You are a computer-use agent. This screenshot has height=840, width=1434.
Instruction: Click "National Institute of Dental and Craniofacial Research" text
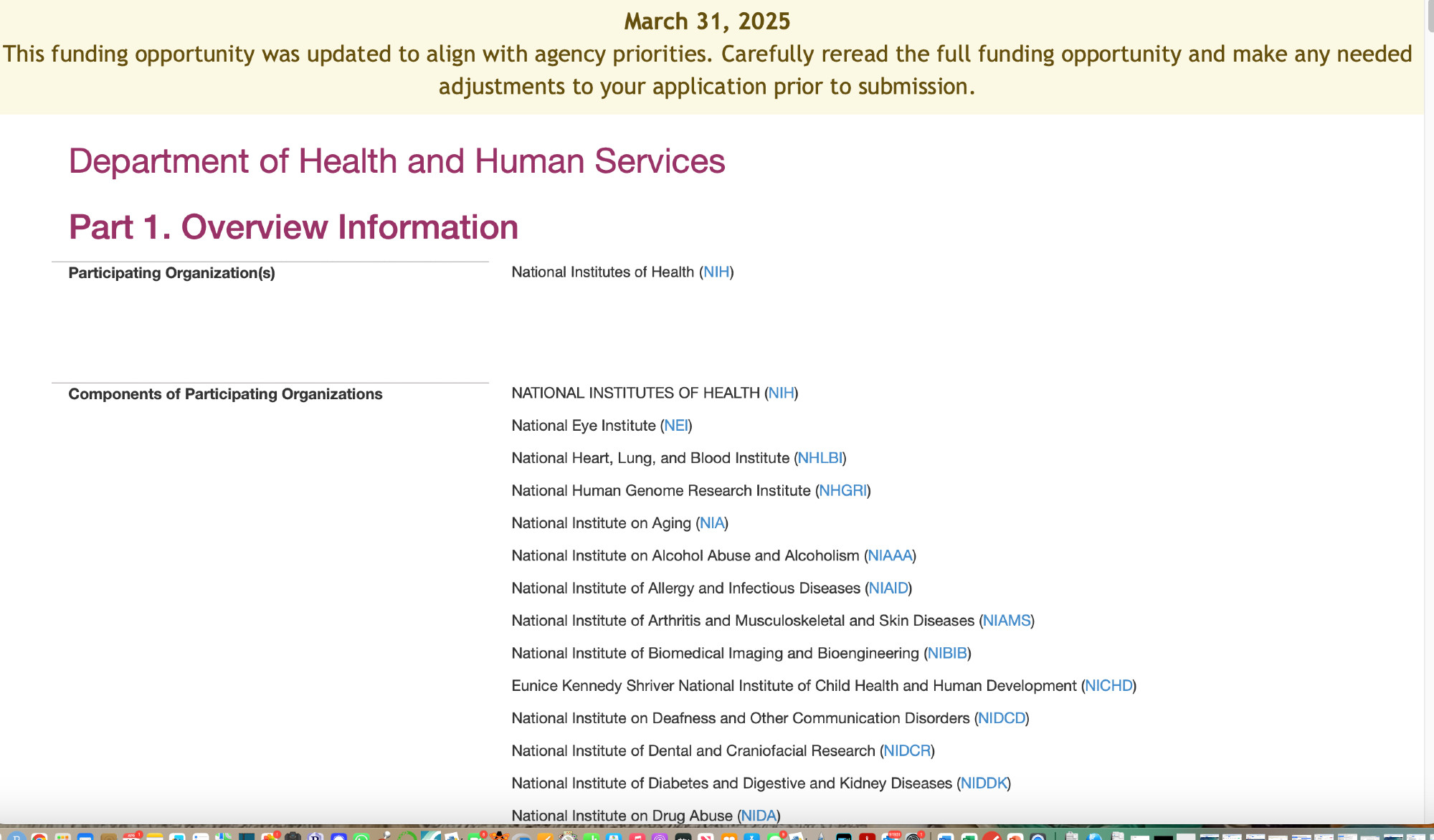tap(693, 751)
